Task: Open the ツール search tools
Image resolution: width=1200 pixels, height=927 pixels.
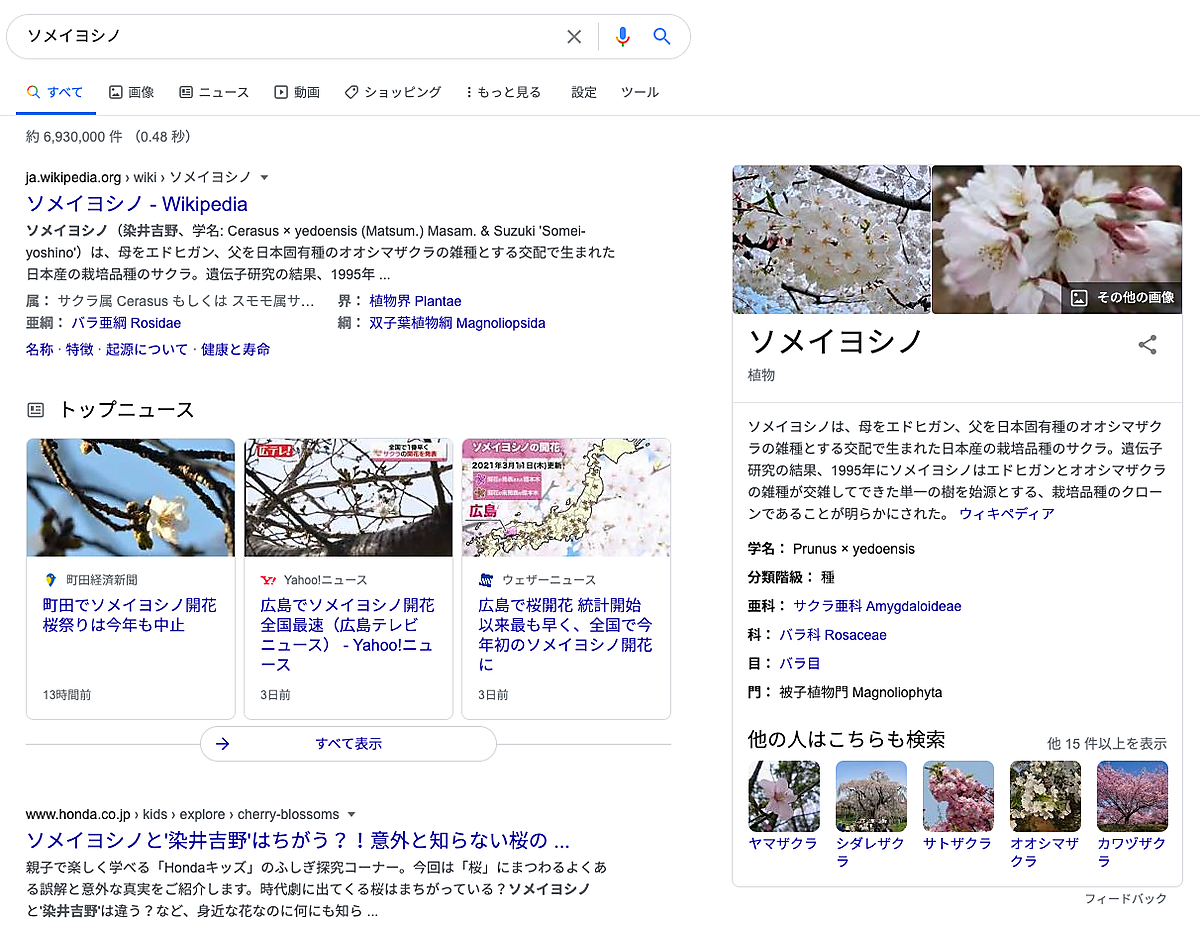Action: coord(640,92)
